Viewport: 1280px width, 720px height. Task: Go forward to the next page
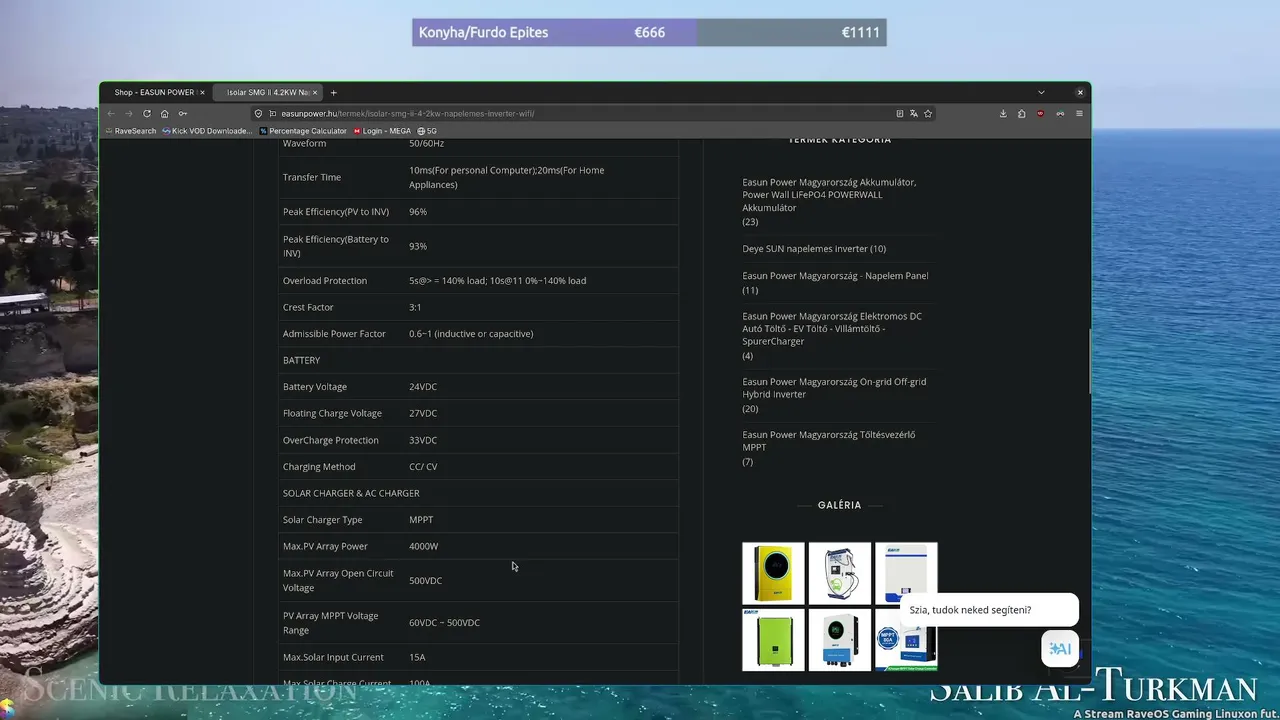128,114
